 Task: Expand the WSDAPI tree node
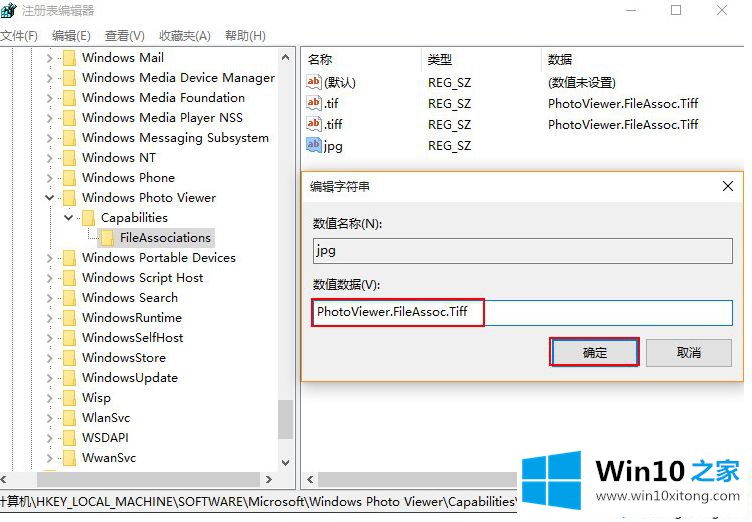[x=49, y=438]
